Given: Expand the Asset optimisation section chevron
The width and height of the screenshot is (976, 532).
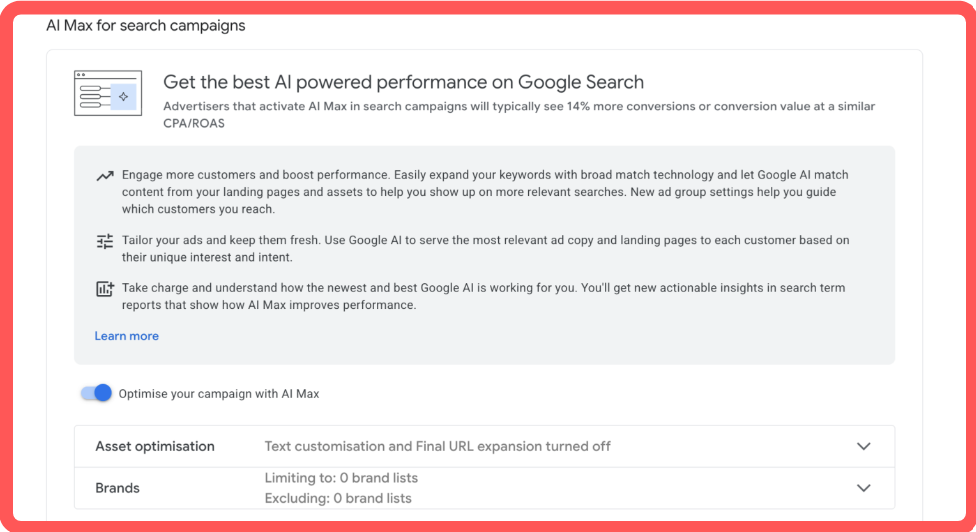Looking at the screenshot, I should (x=863, y=446).
